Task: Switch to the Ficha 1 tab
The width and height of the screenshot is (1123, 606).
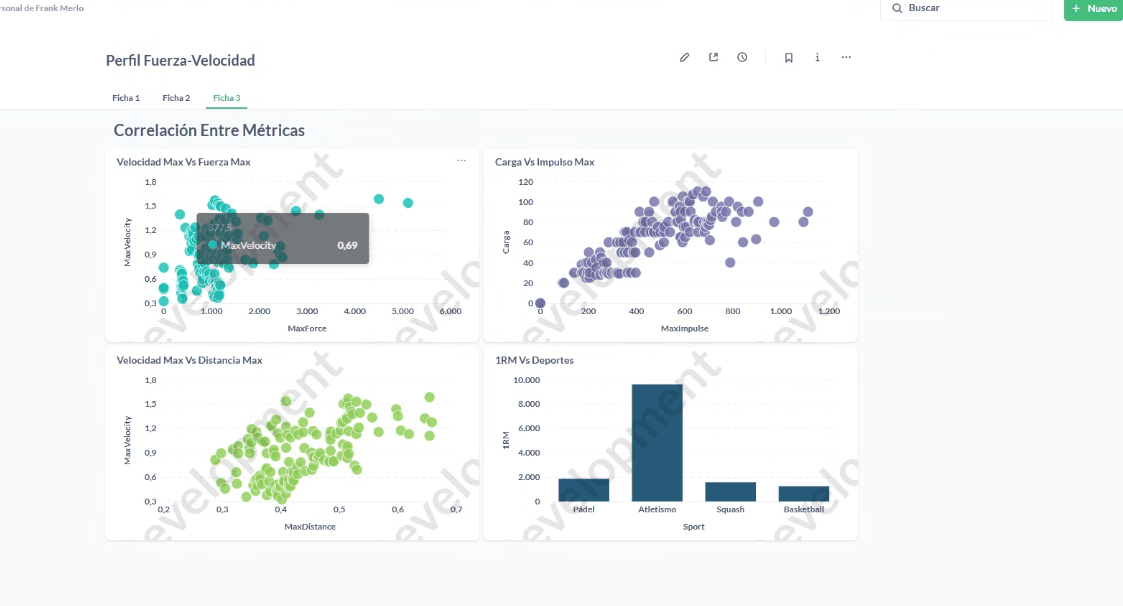Action: [x=126, y=98]
